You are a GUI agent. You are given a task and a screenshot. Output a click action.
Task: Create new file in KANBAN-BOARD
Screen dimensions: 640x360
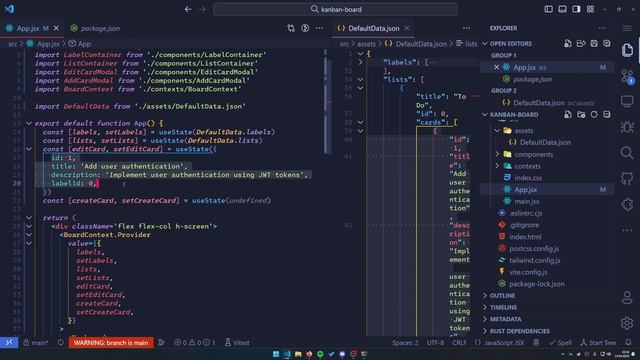(x=568, y=115)
